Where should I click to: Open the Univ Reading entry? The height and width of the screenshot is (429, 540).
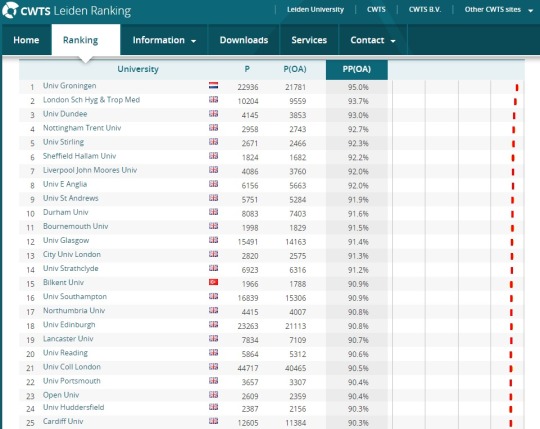tap(65, 353)
